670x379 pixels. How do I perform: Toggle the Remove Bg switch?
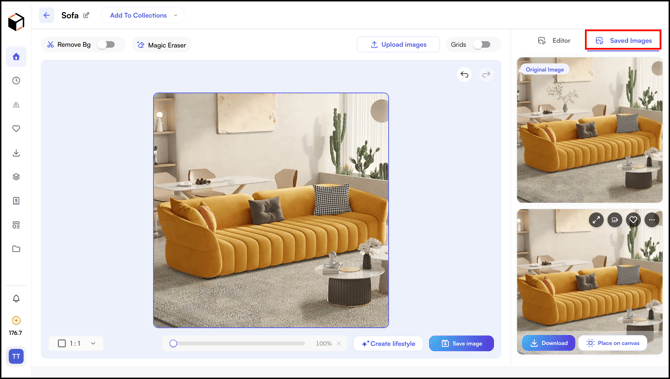[107, 44]
